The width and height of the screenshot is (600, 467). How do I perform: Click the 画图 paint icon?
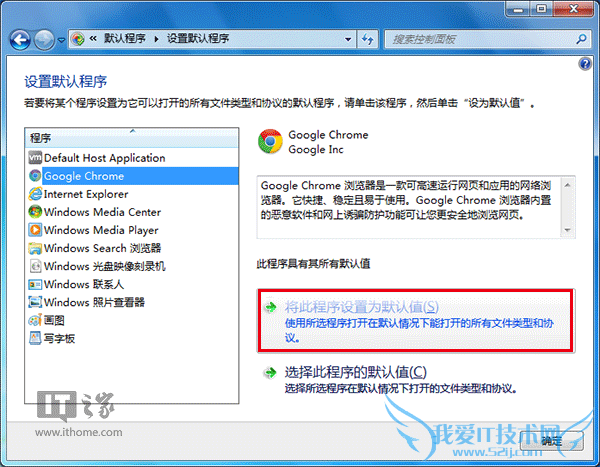coord(35,320)
